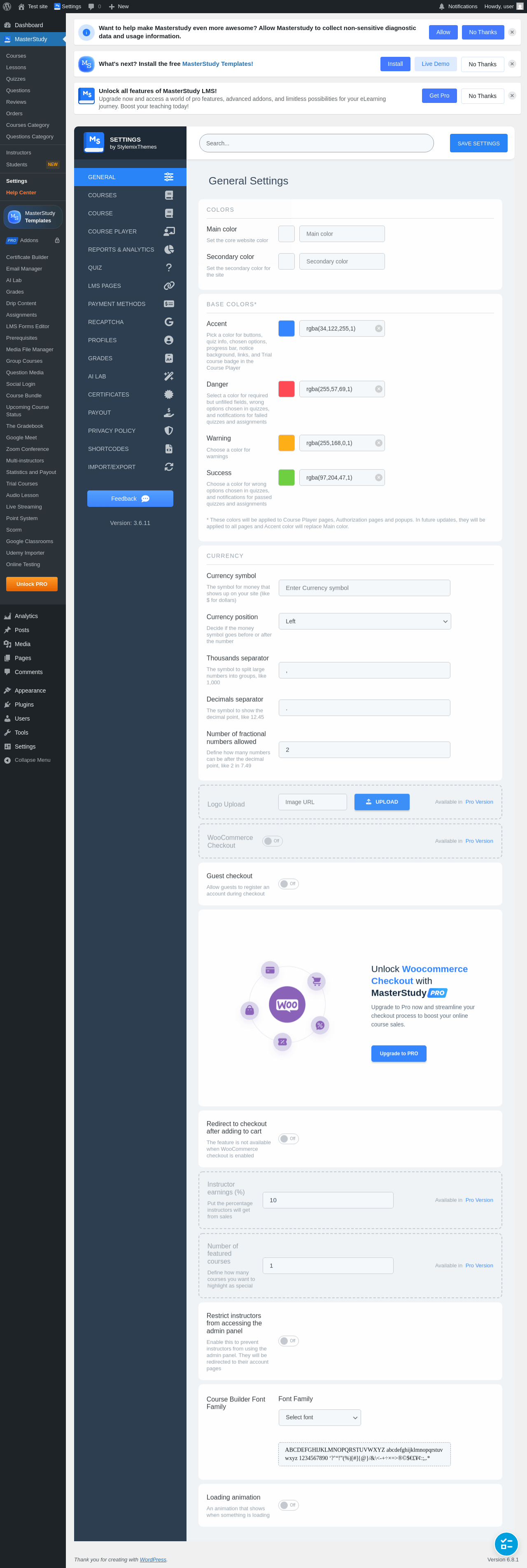This screenshot has height=1568, width=527.
Task: Open the Success color swatch
Action: (x=286, y=478)
